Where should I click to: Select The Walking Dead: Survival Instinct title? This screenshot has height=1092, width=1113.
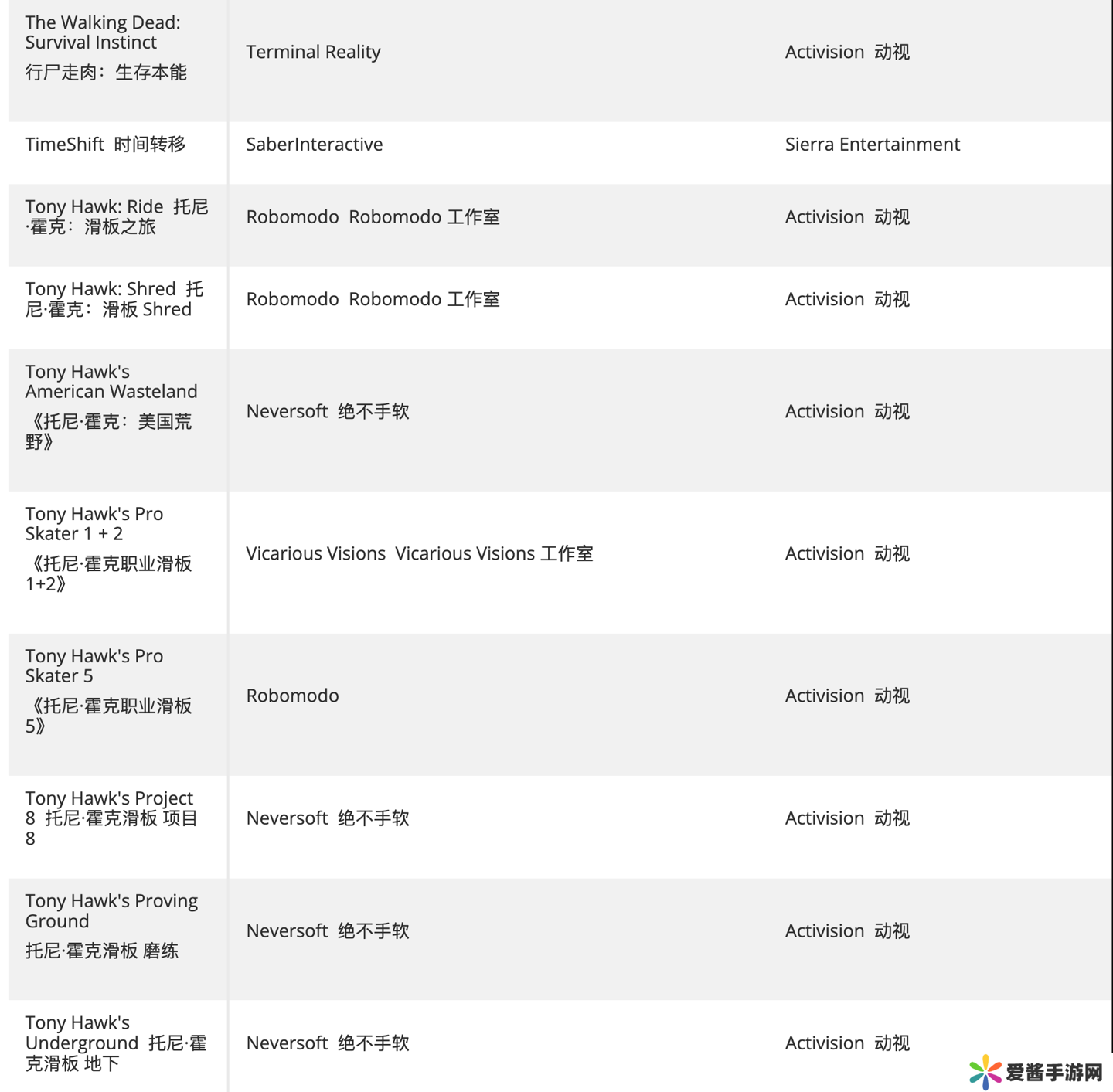click(x=103, y=32)
